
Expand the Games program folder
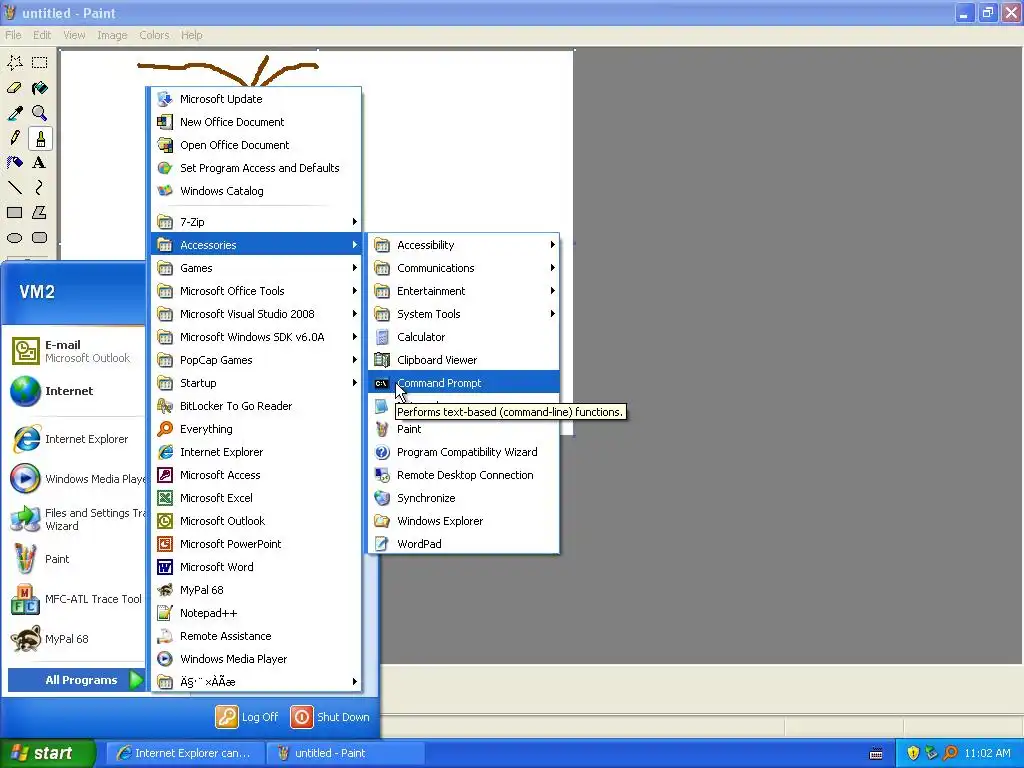[257, 268]
